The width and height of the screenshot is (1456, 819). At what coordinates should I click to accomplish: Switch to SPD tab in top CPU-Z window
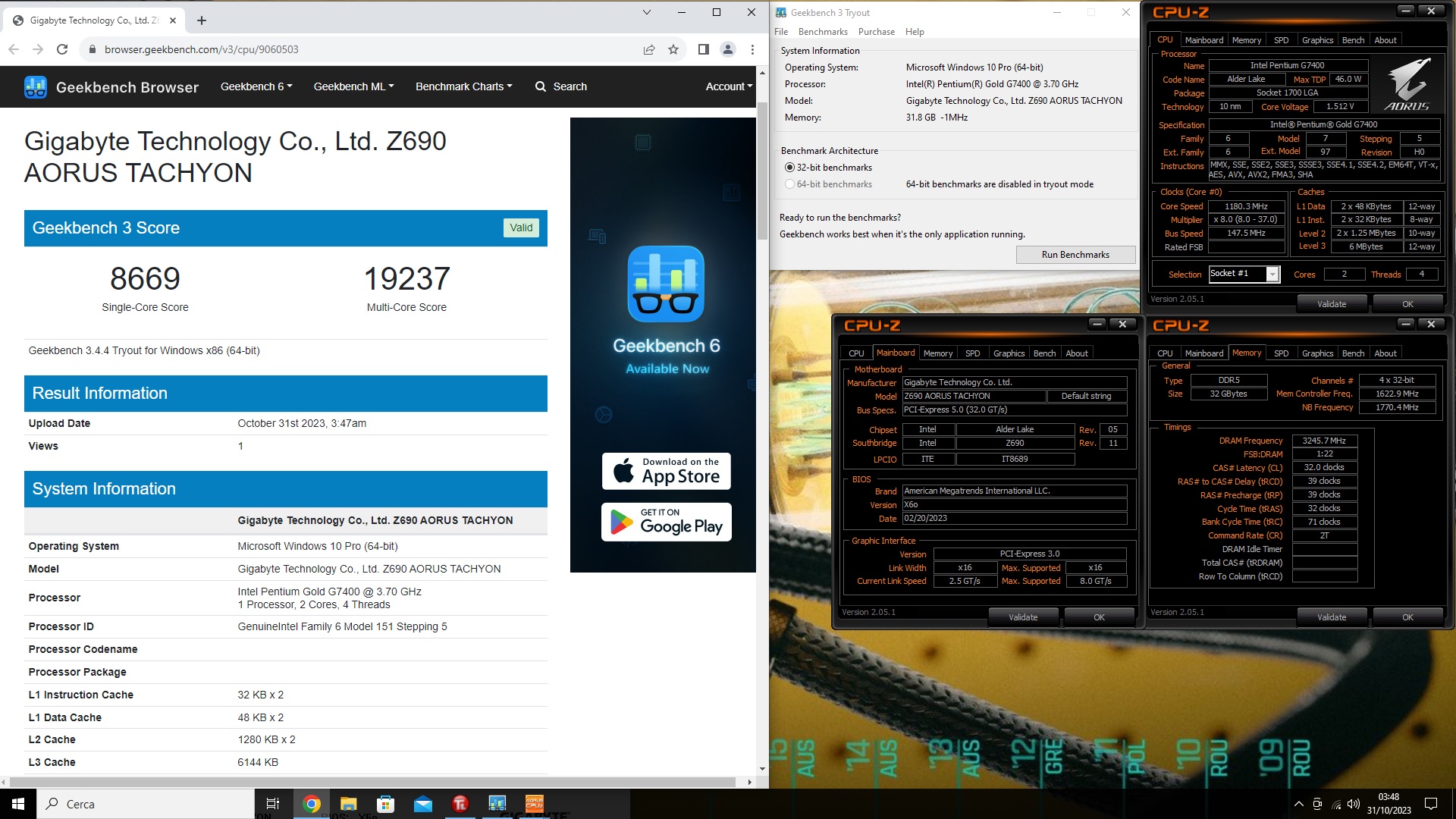pos(1281,40)
